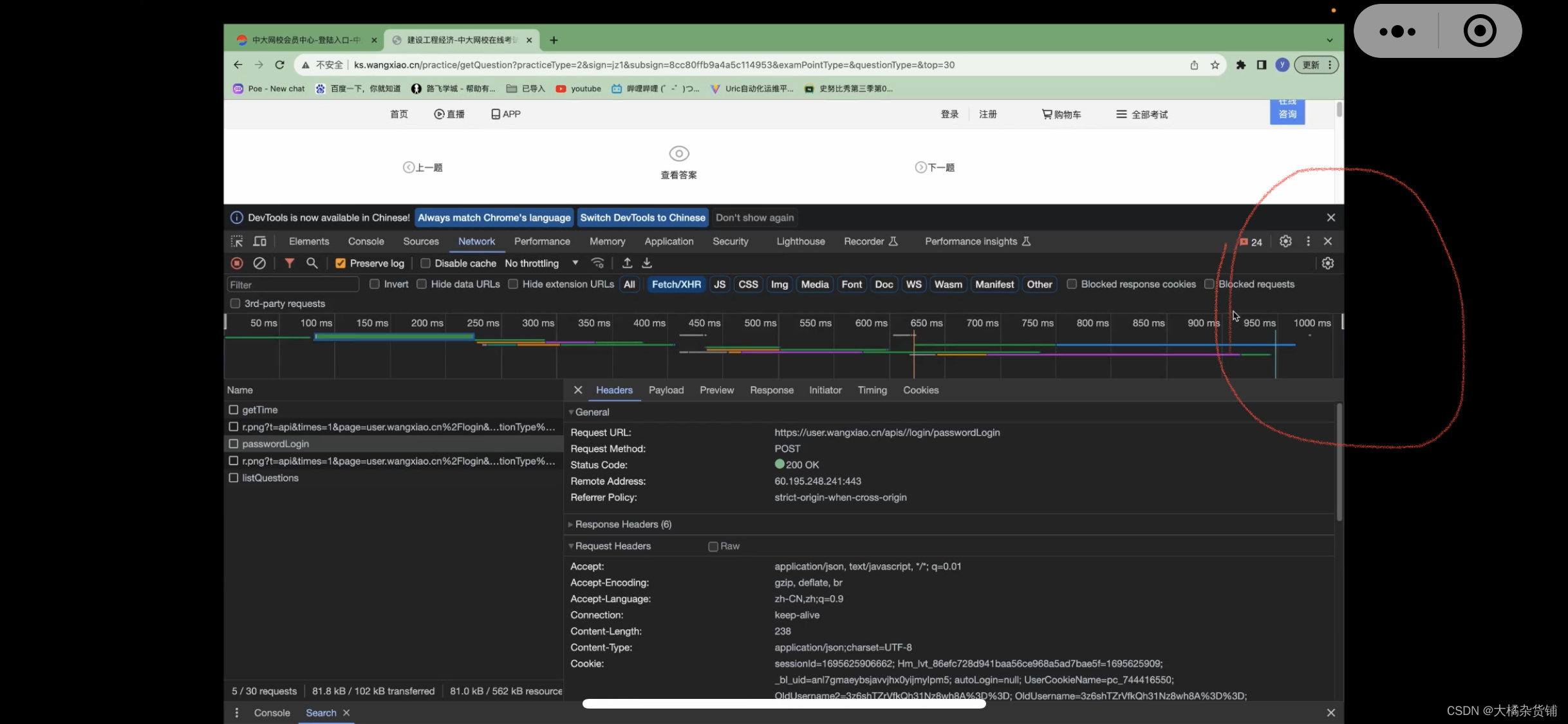Image resolution: width=1568 pixels, height=724 pixels.
Task: Open the Response tab
Action: tap(772, 390)
